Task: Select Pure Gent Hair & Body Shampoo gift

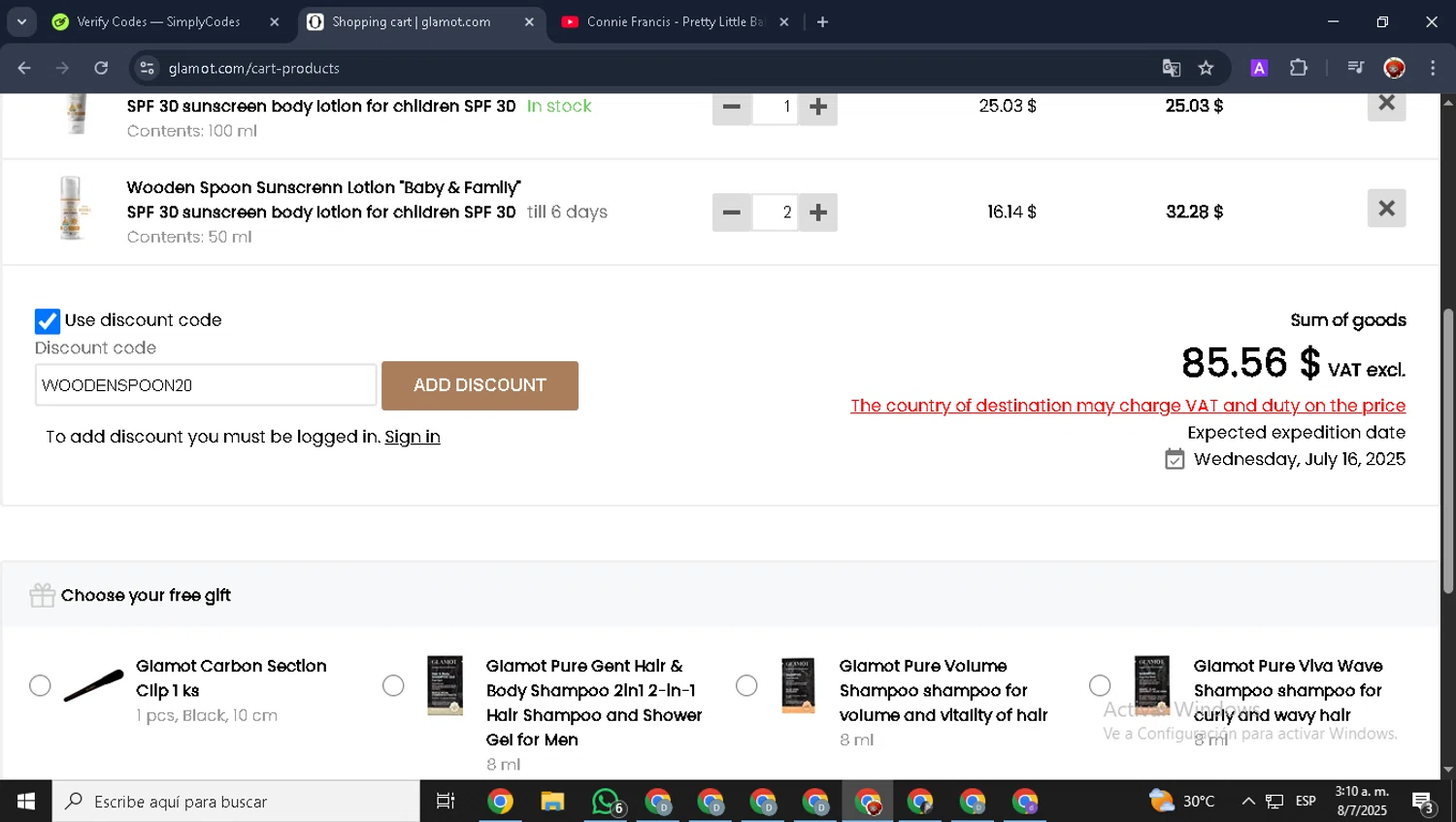Action: (393, 685)
